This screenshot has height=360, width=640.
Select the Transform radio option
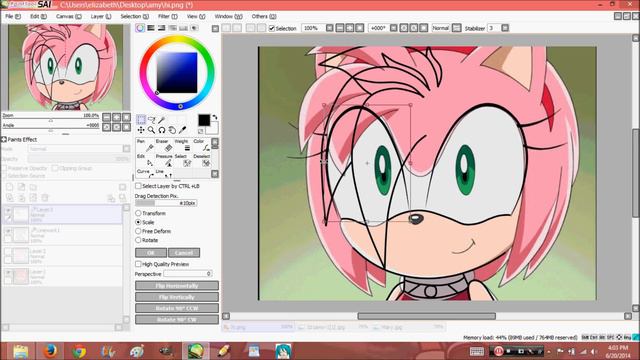[138, 213]
